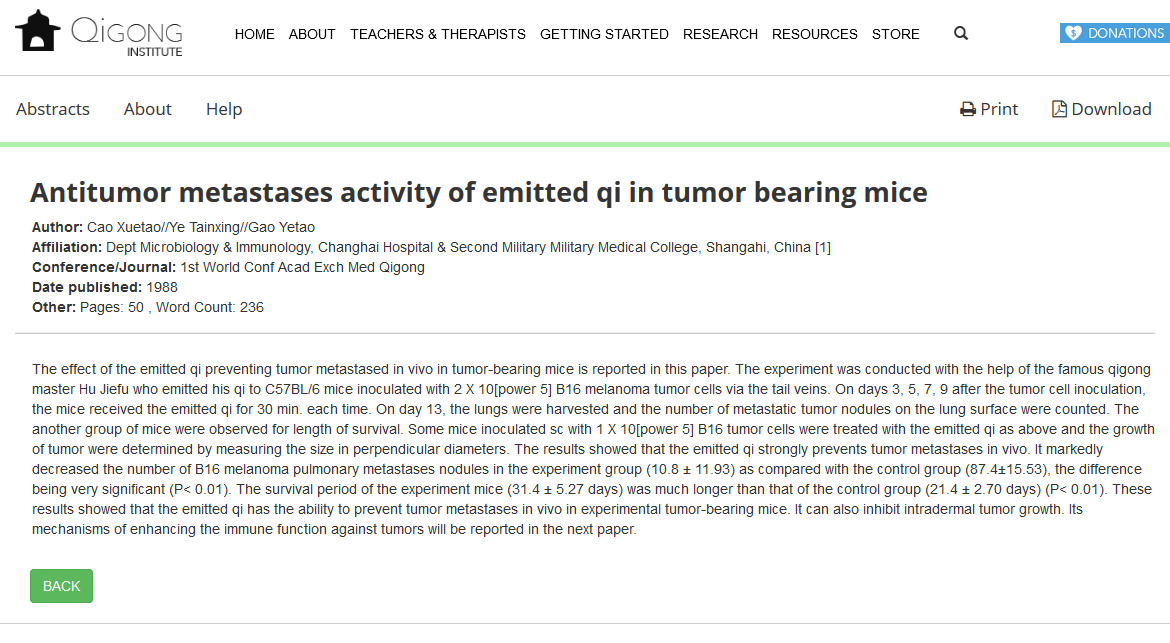
Task: Expand the RESEARCH menu
Action: coord(720,34)
